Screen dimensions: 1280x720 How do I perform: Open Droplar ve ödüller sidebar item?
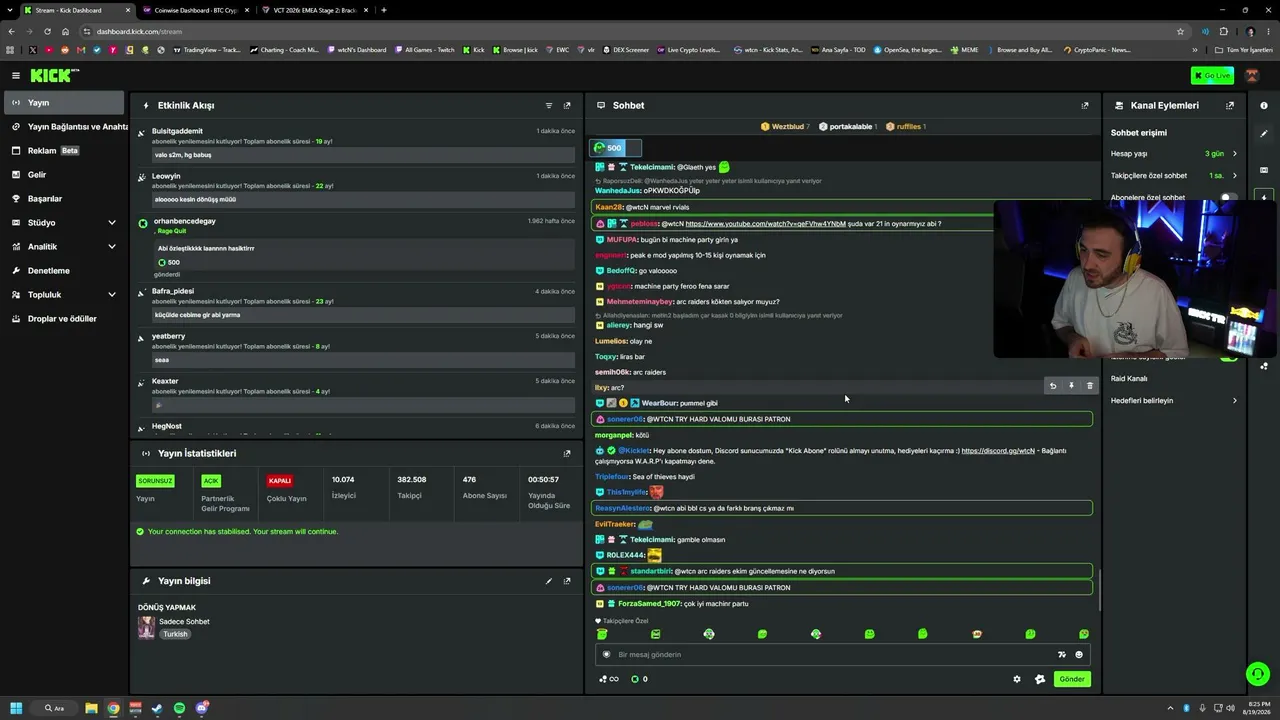click(62, 318)
